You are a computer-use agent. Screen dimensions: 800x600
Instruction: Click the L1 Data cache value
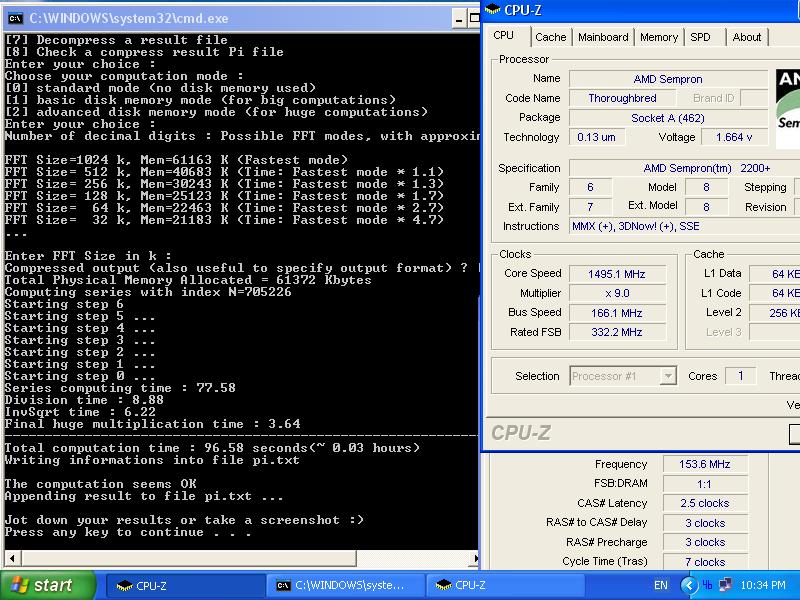coord(774,274)
